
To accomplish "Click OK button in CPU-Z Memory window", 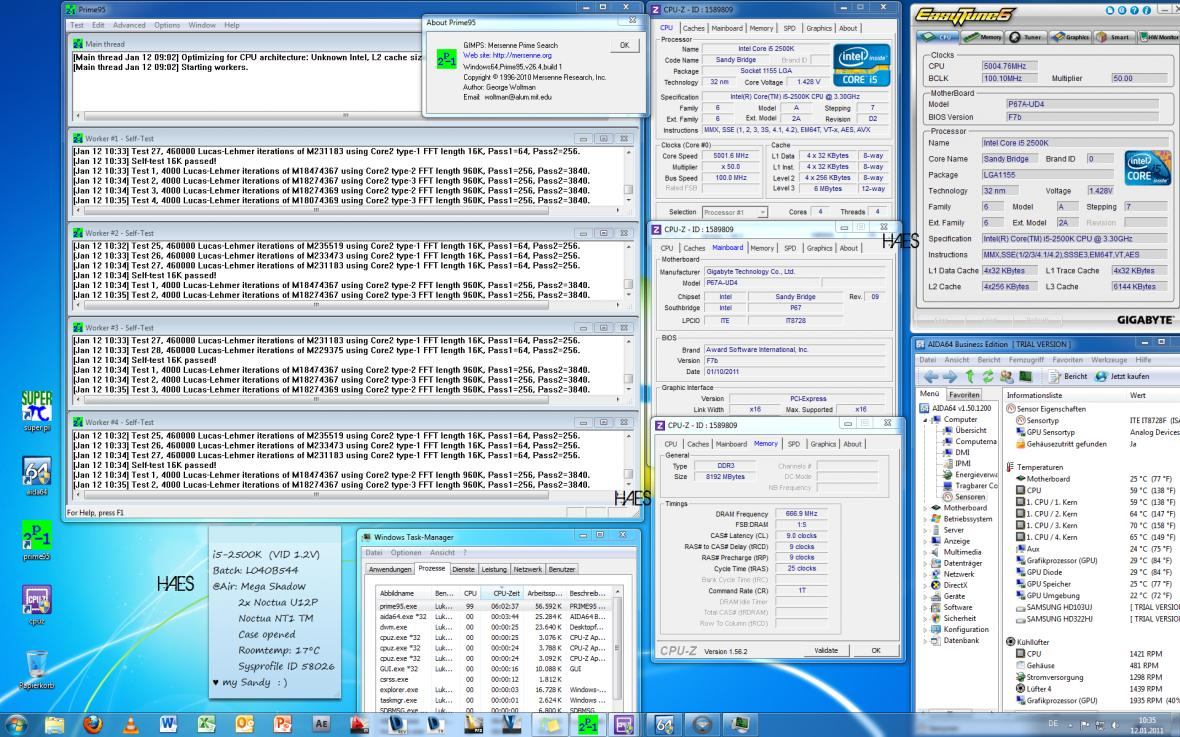I will click(876, 650).
